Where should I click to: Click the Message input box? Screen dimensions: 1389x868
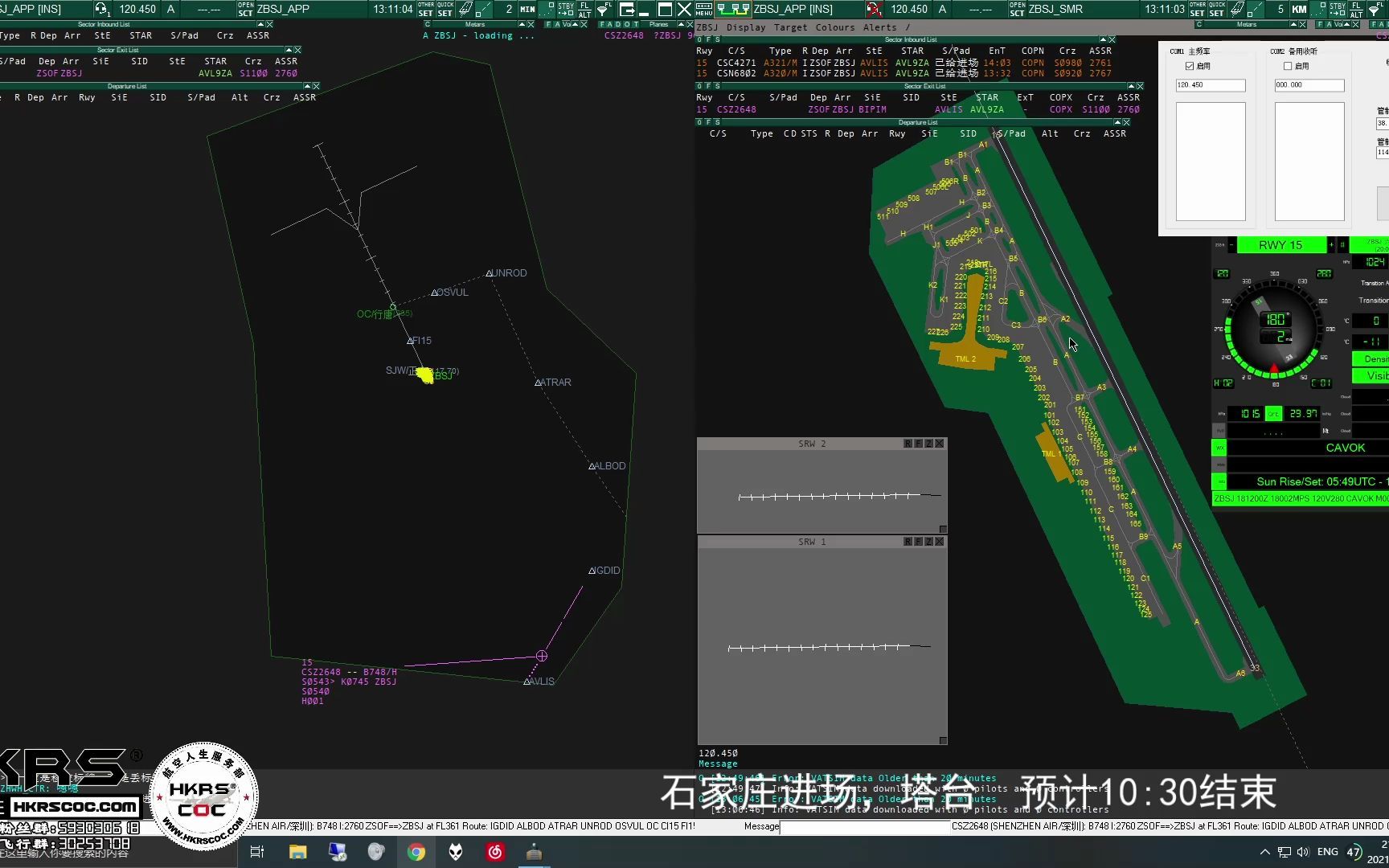[865, 826]
